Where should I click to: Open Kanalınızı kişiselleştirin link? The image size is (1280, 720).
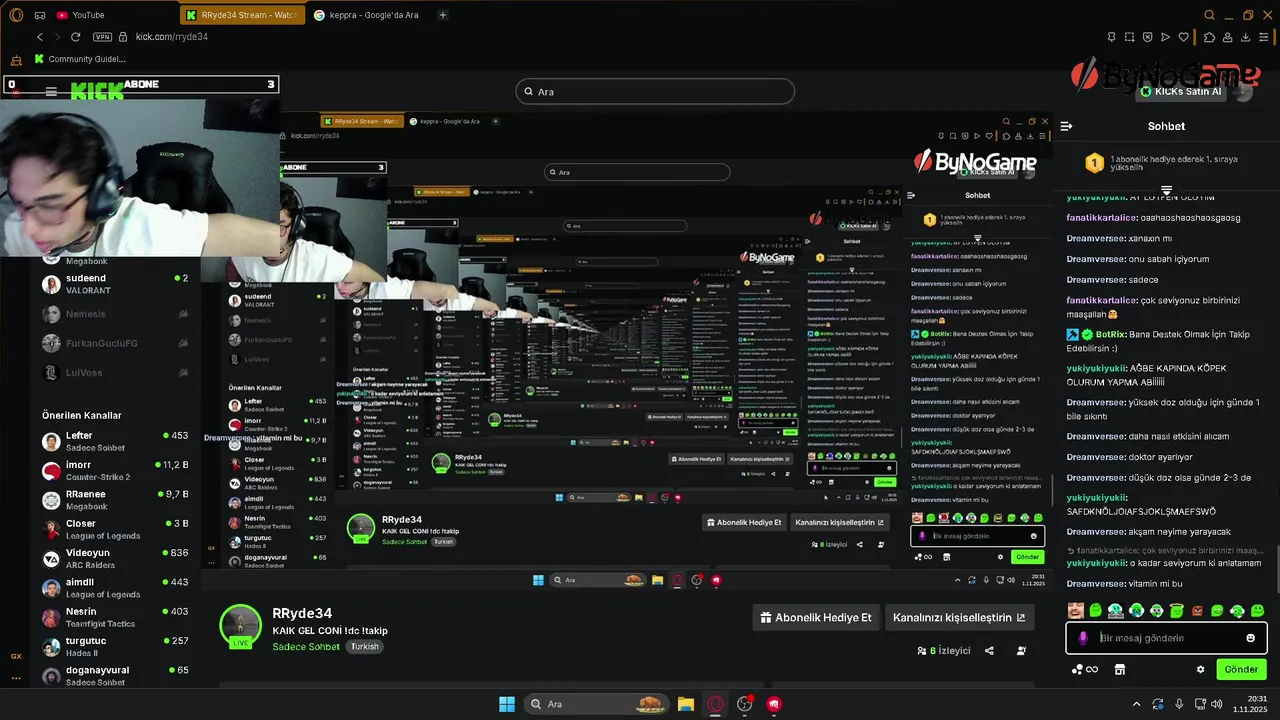tap(959, 617)
